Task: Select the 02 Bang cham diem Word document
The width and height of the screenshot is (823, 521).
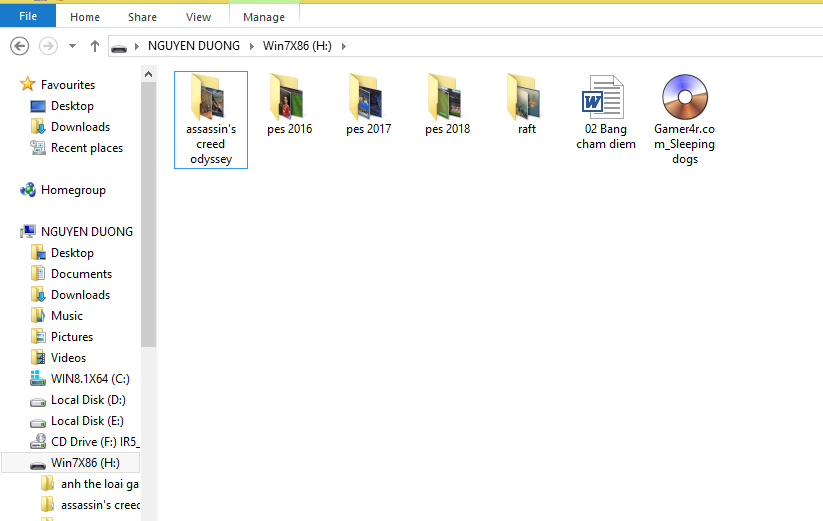Action: point(606,112)
